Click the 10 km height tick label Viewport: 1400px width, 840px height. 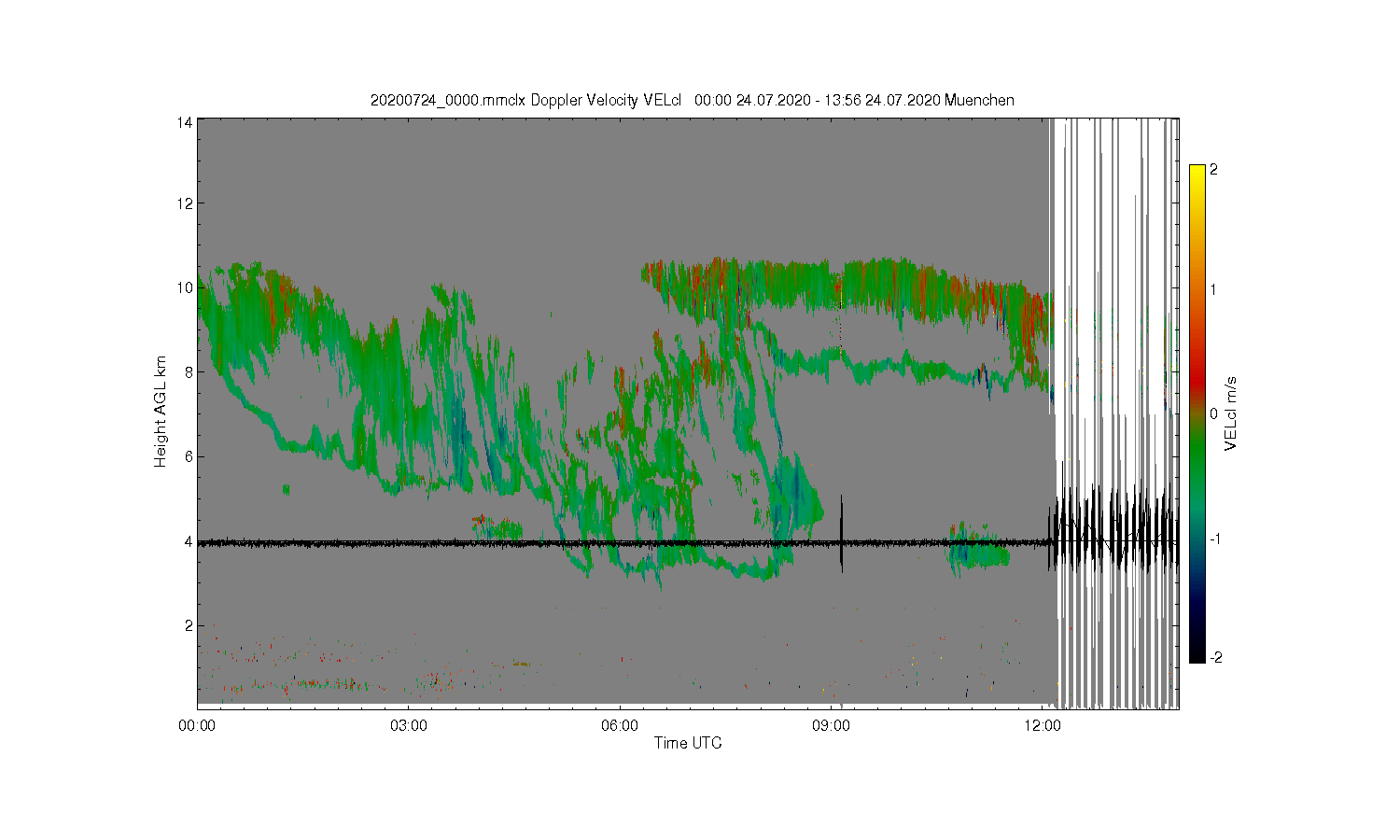(187, 287)
